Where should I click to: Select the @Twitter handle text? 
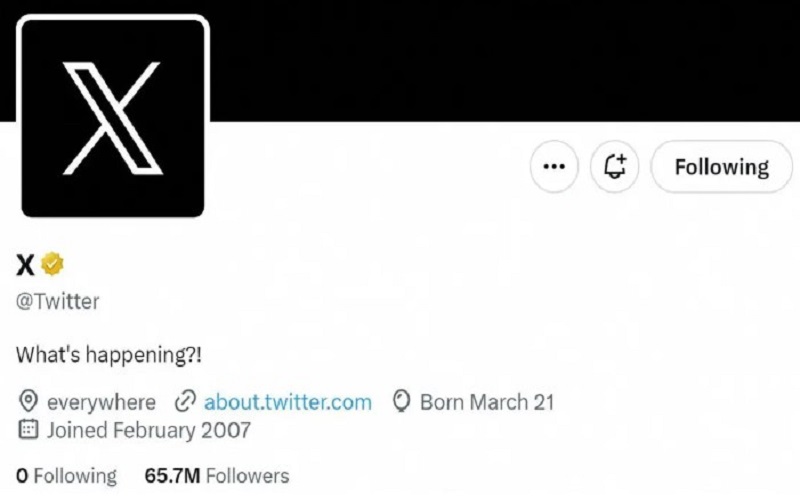tap(58, 301)
